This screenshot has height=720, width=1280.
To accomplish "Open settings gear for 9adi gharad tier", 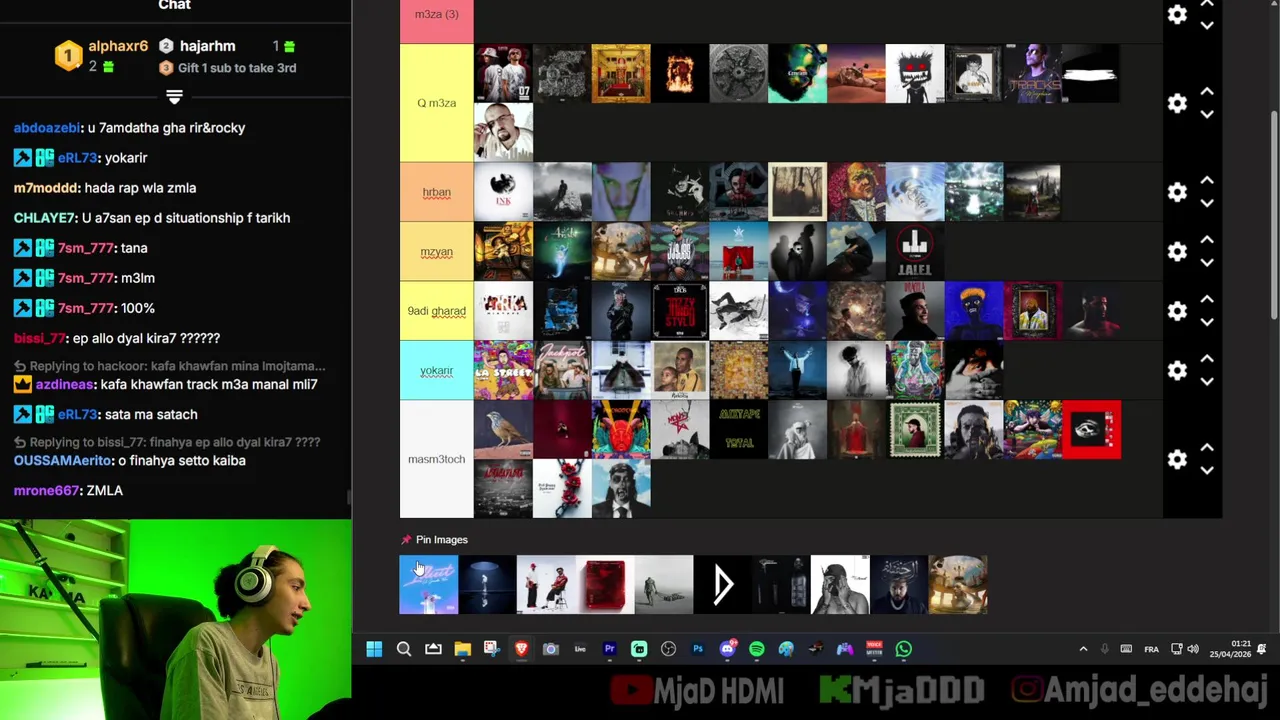I will point(1177,311).
